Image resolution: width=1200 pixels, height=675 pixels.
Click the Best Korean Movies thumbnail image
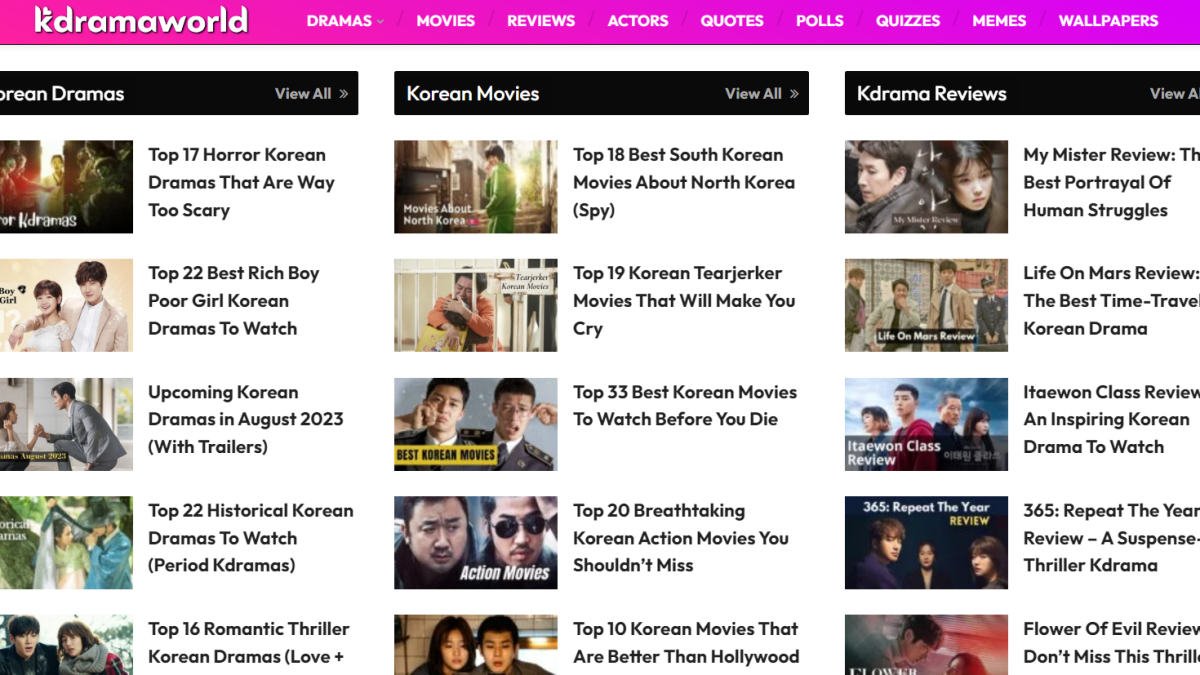click(475, 423)
